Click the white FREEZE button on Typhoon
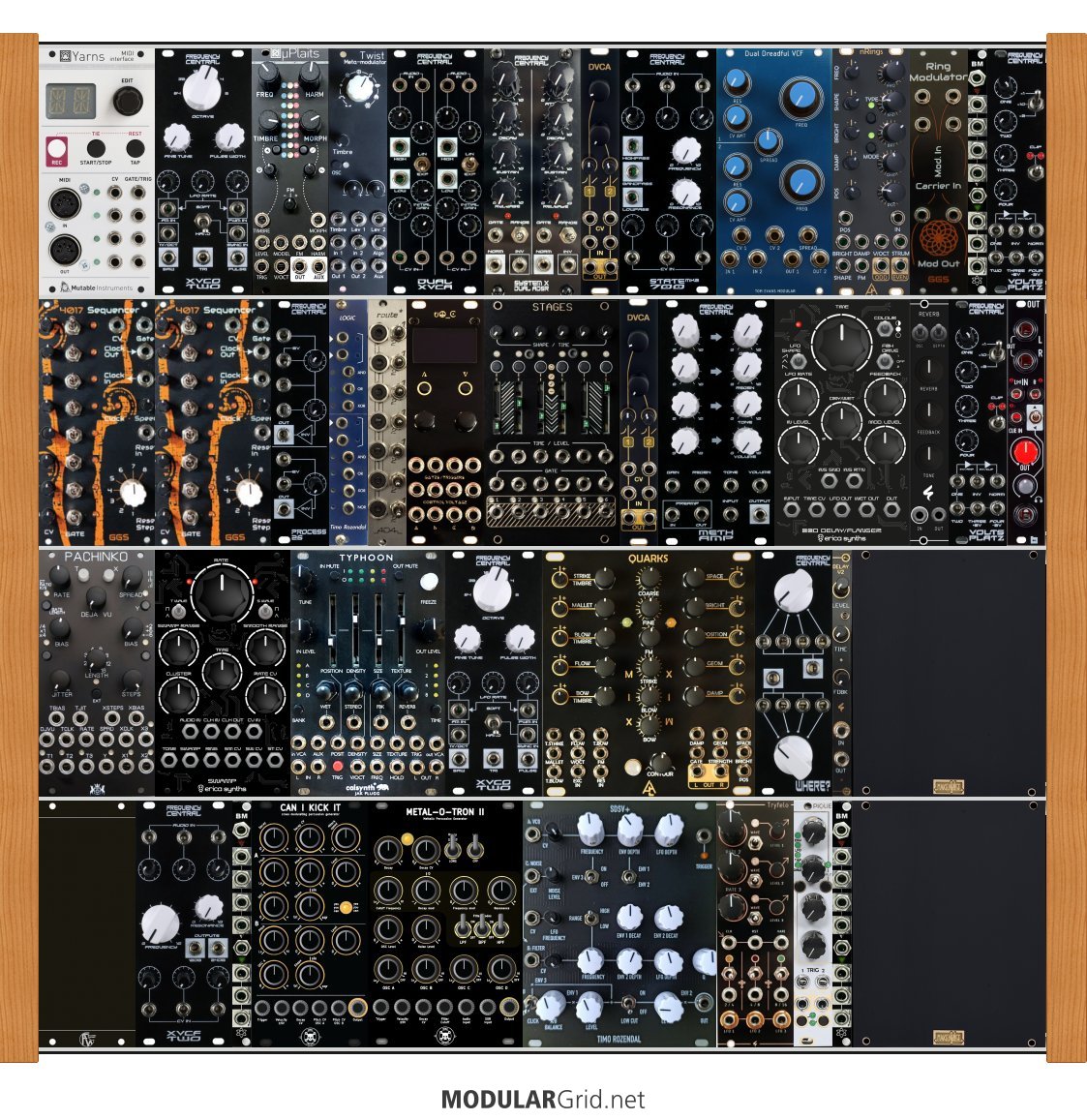Viewport: 1087px width, 1120px height. 429,582
